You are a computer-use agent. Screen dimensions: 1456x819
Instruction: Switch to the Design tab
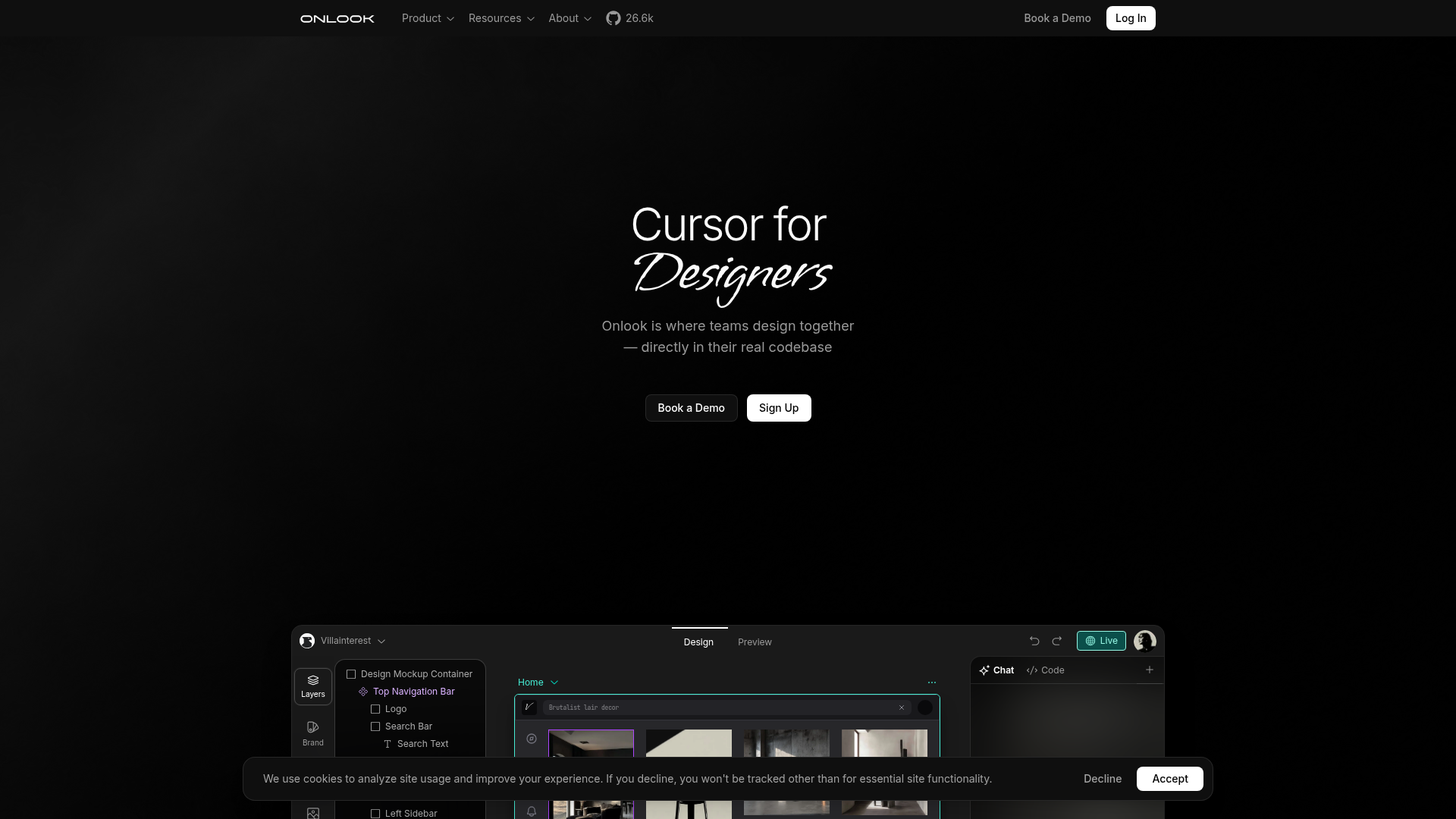(698, 642)
